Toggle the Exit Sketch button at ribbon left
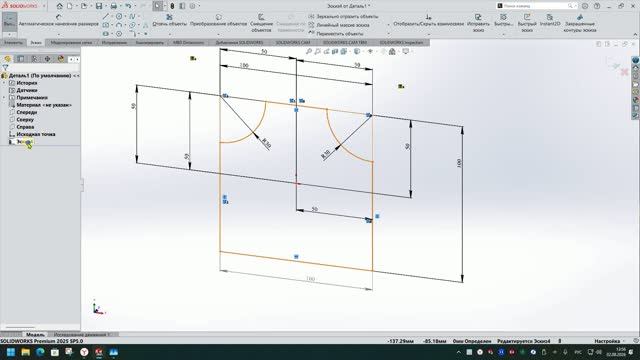640x360 pixels. coord(9,21)
